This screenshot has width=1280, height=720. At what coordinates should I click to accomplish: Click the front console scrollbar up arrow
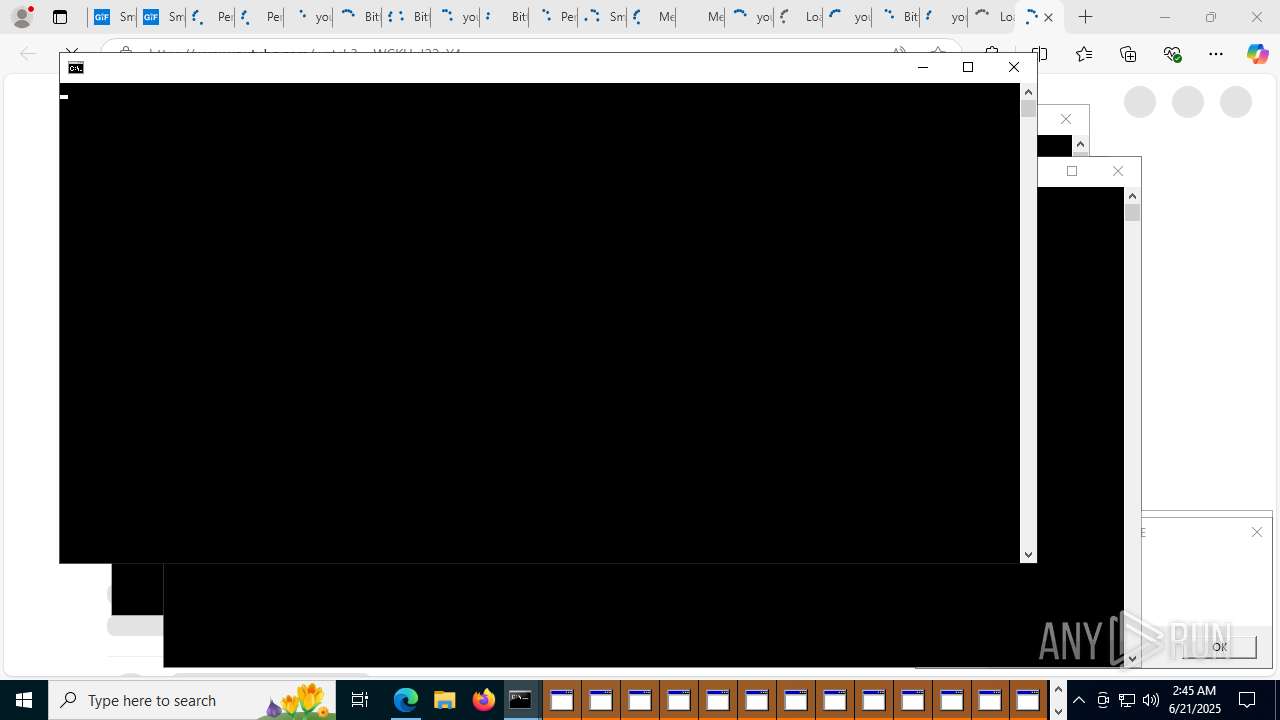[x=1028, y=92]
